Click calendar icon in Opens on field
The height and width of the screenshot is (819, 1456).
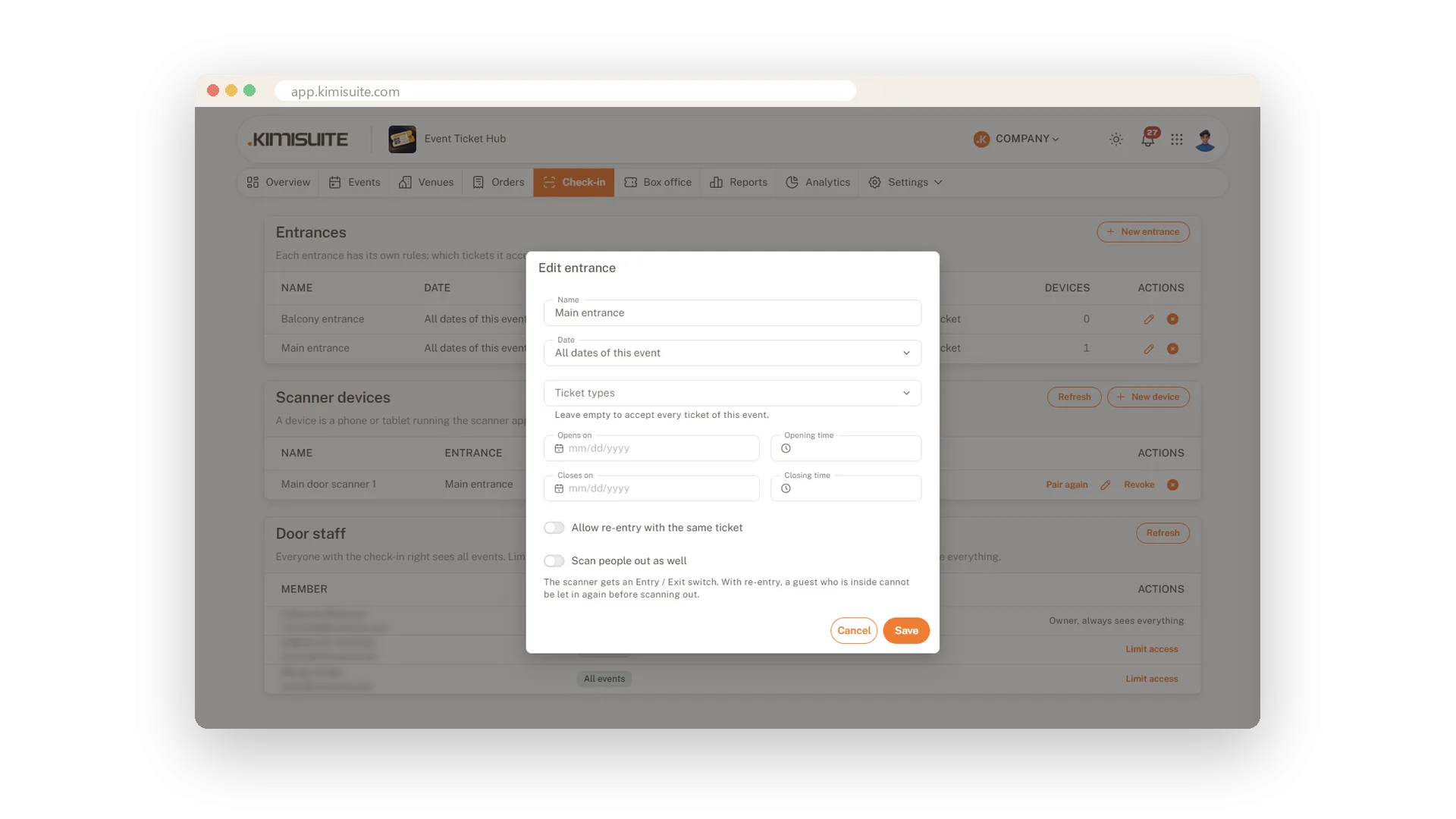(559, 449)
